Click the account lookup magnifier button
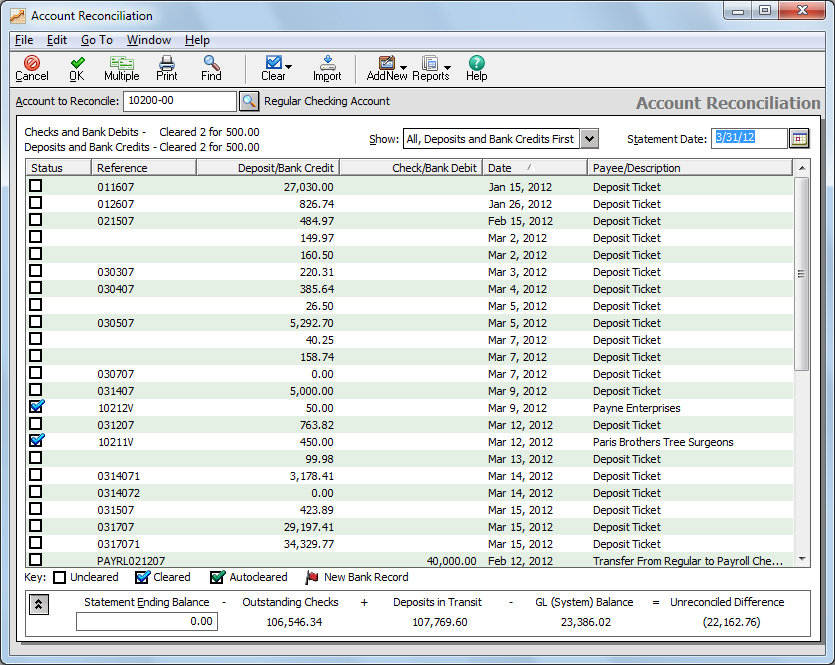The image size is (835, 665). (x=248, y=101)
